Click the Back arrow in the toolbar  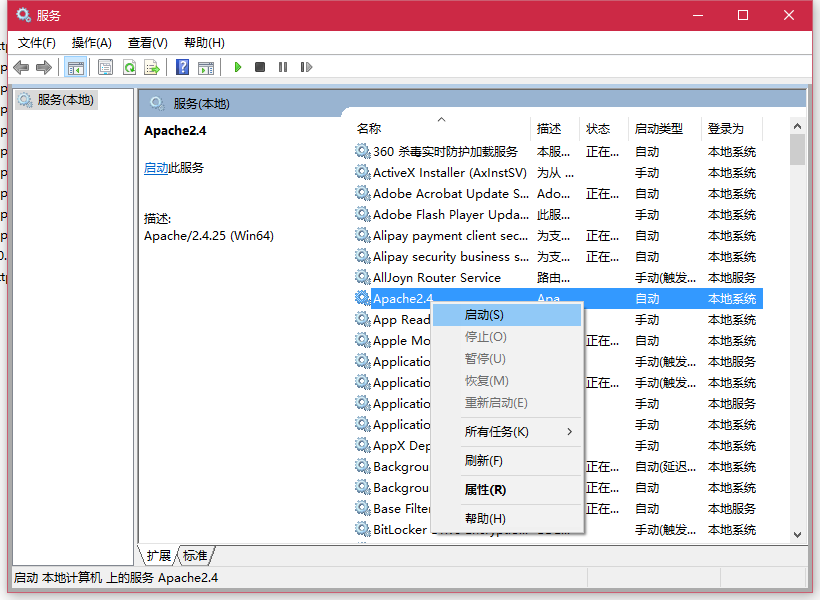point(21,67)
